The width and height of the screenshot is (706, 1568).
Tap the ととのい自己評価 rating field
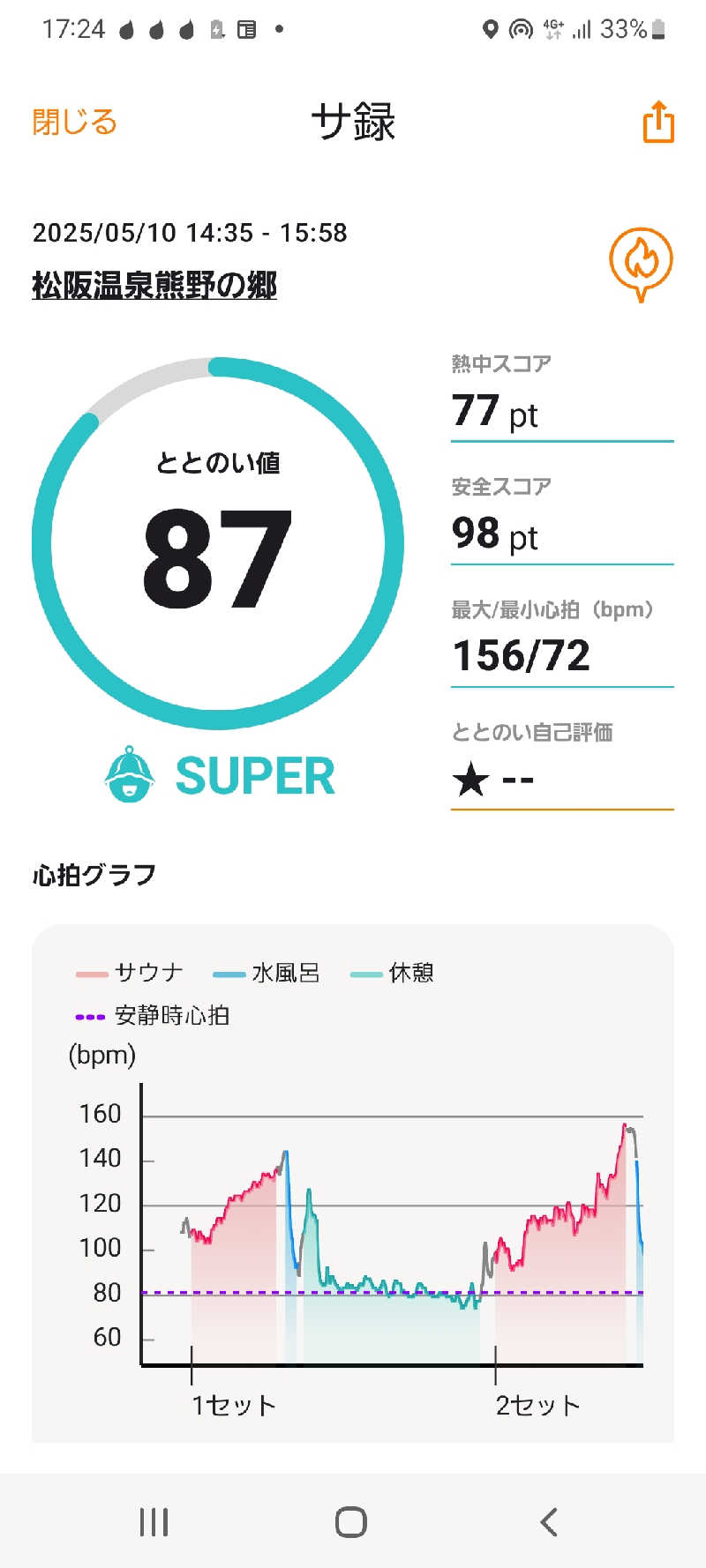[562, 764]
